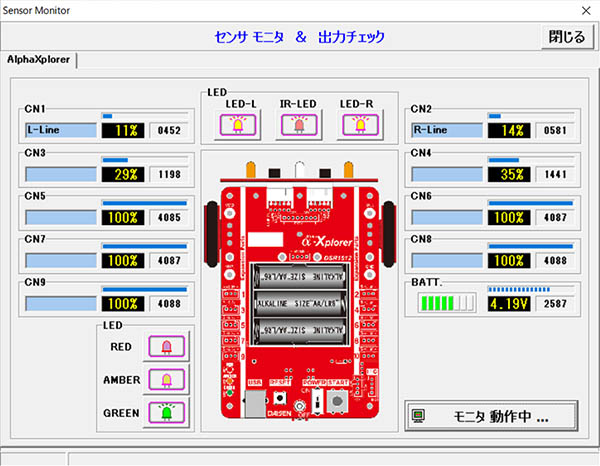Click the CN2 14% reading
Viewport: 600px width, 466px height.
509,130
